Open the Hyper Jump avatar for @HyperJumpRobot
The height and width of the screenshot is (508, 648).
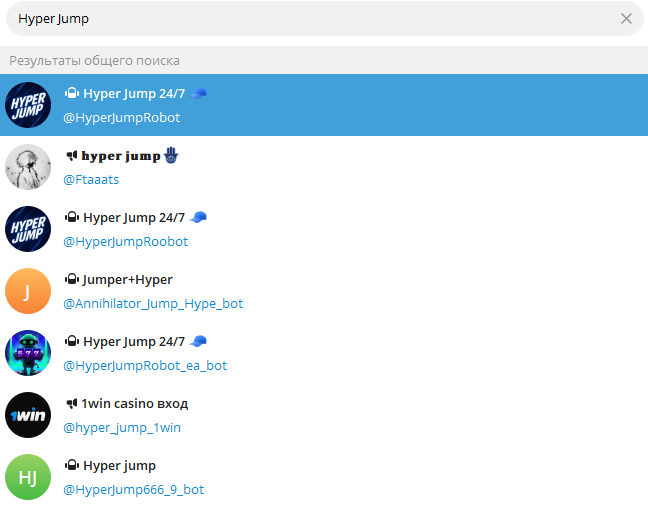pyautogui.click(x=28, y=105)
